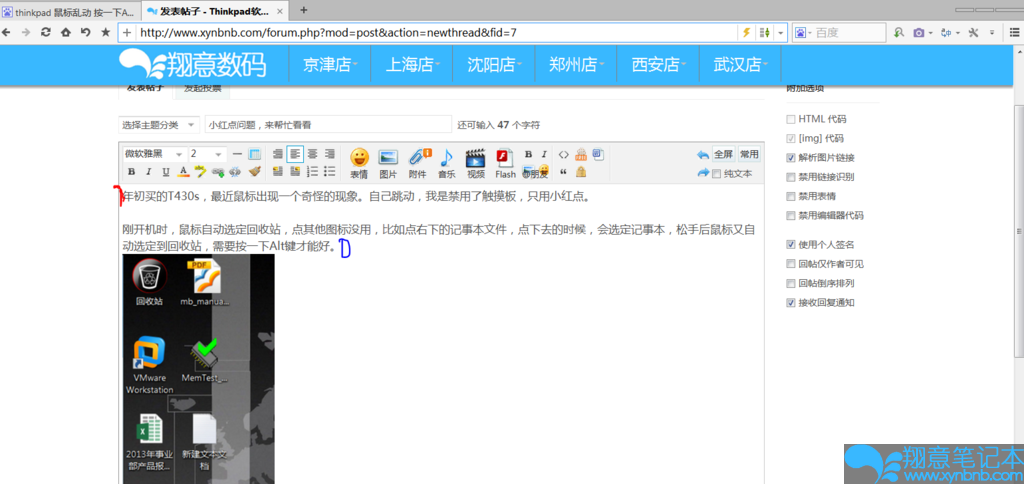
Task: Uncheck the 使用个人签名 option
Action: [791, 245]
